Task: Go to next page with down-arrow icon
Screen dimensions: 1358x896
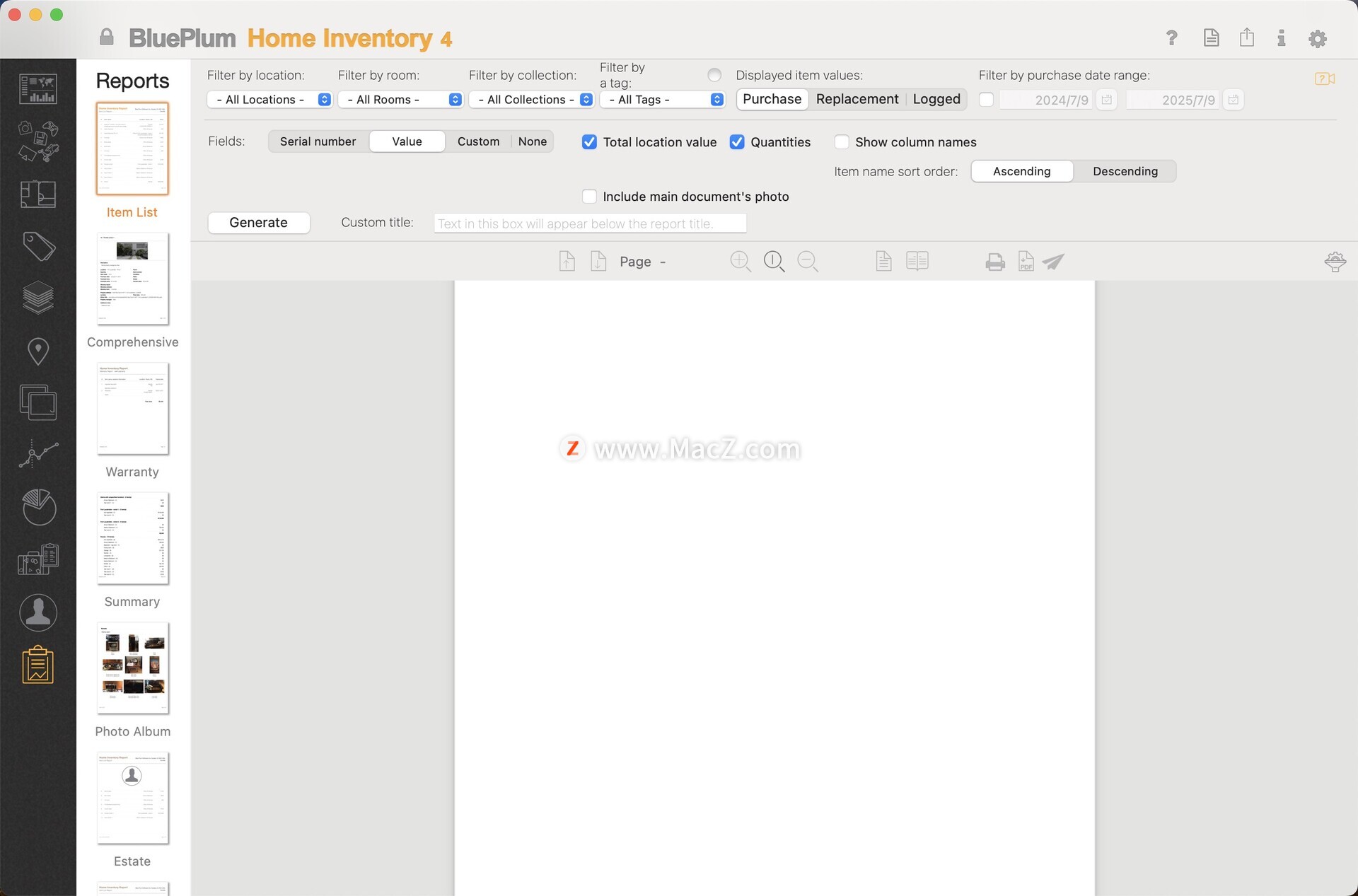Action: (x=598, y=261)
